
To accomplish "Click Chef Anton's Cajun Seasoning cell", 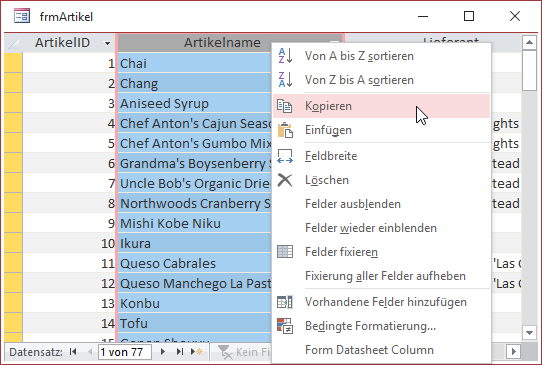I will 195,123.
